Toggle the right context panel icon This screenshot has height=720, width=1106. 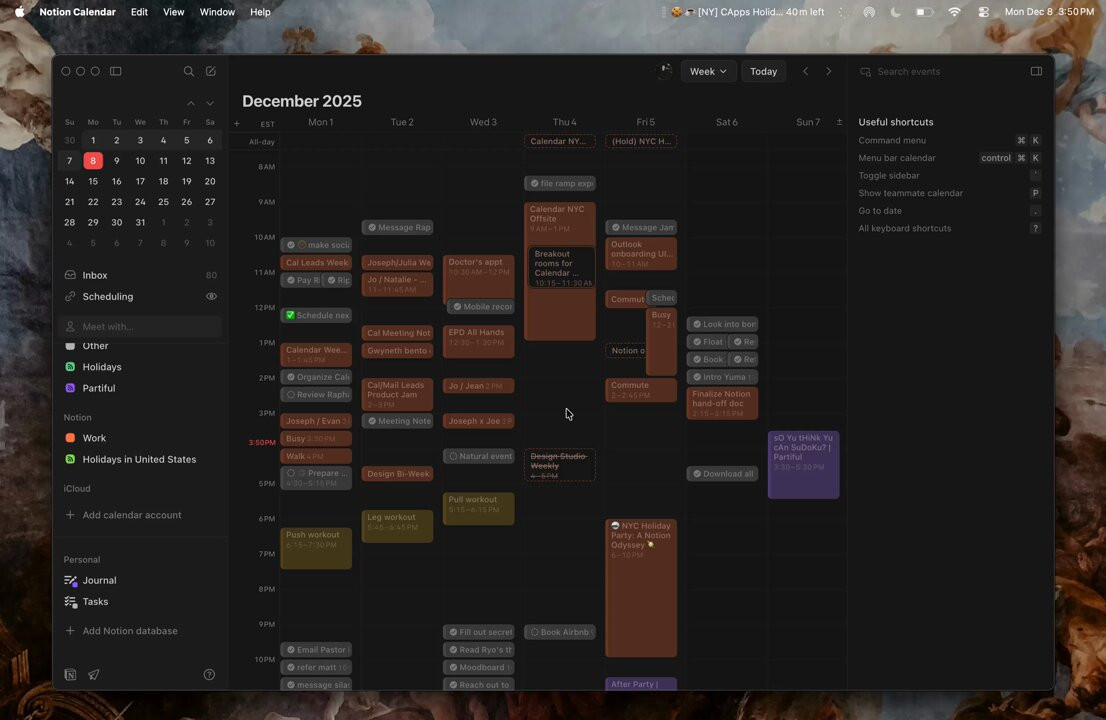(1036, 71)
